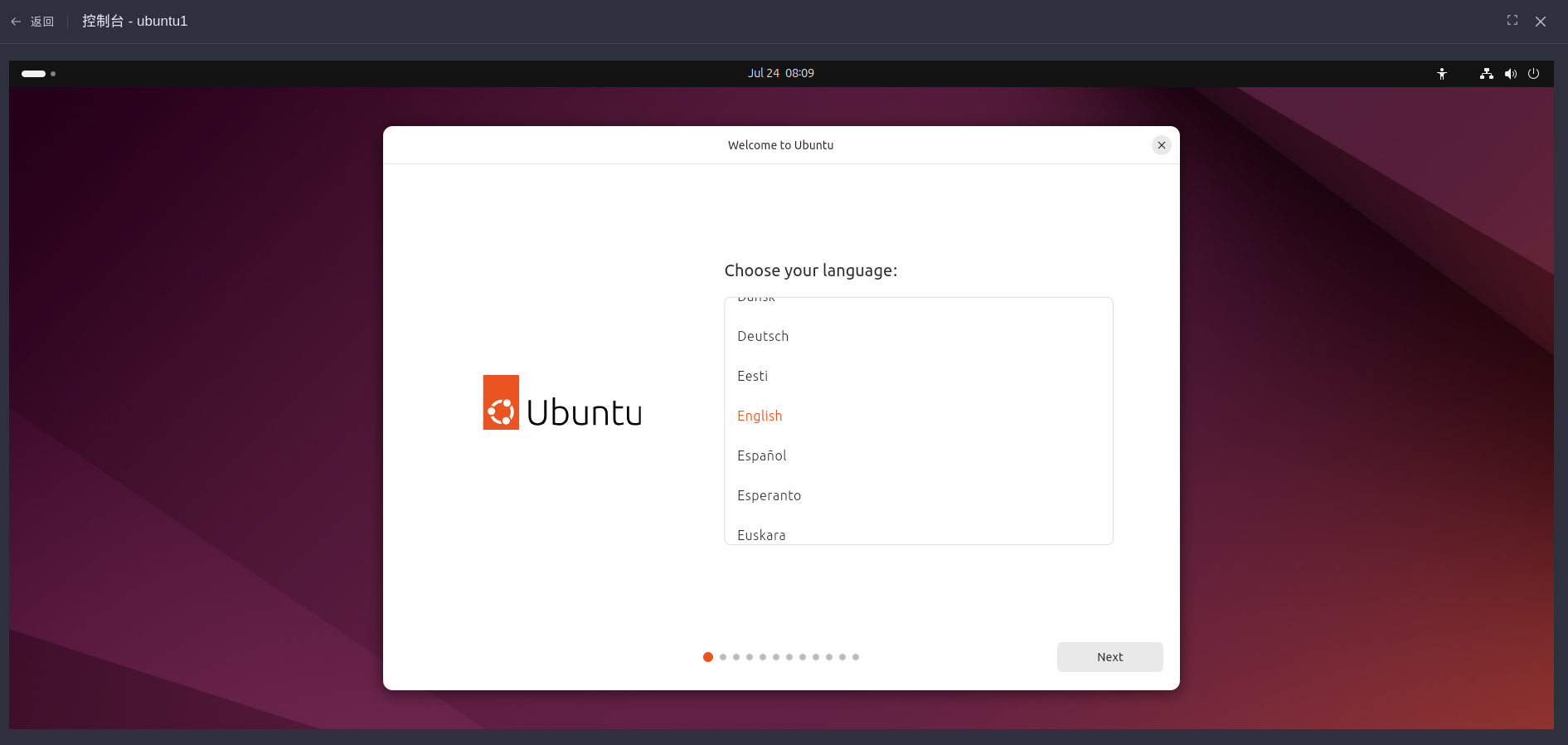Click the wired network status icon
This screenshot has height=745, width=1568.
pyautogui.click(x=1487, y=74)
